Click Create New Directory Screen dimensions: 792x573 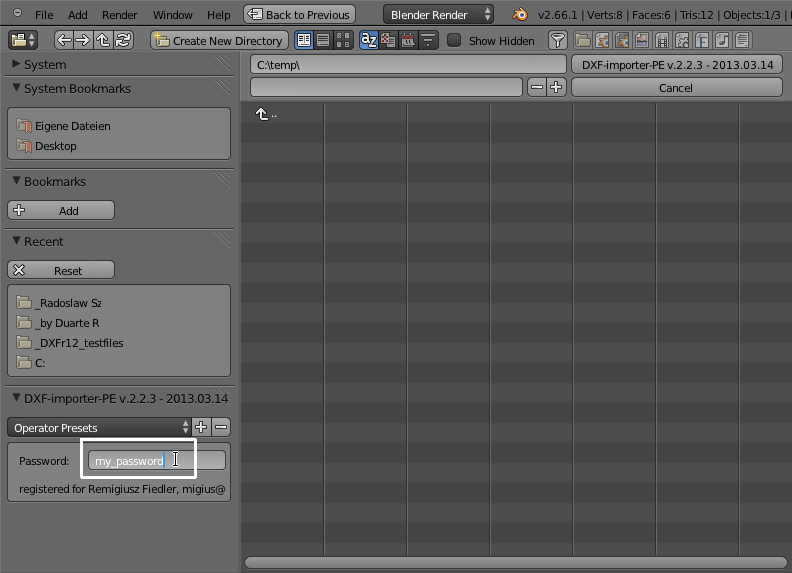[x=219, y=40]
